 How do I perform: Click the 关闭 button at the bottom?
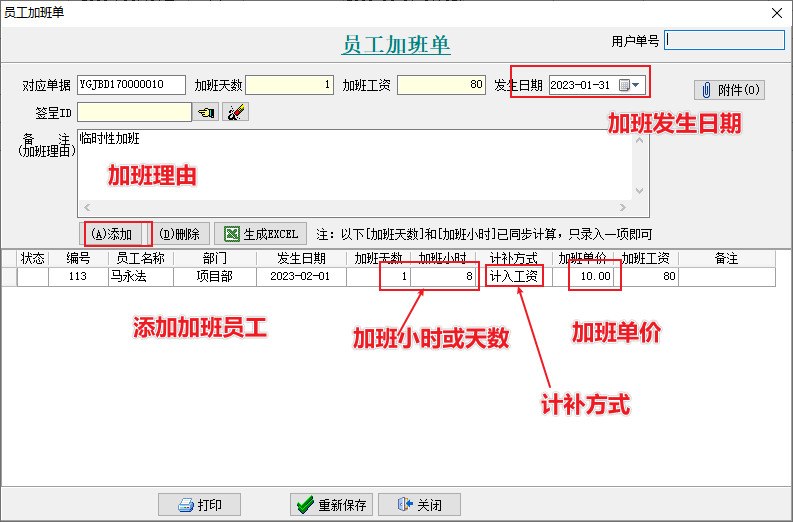pos(419,505)
